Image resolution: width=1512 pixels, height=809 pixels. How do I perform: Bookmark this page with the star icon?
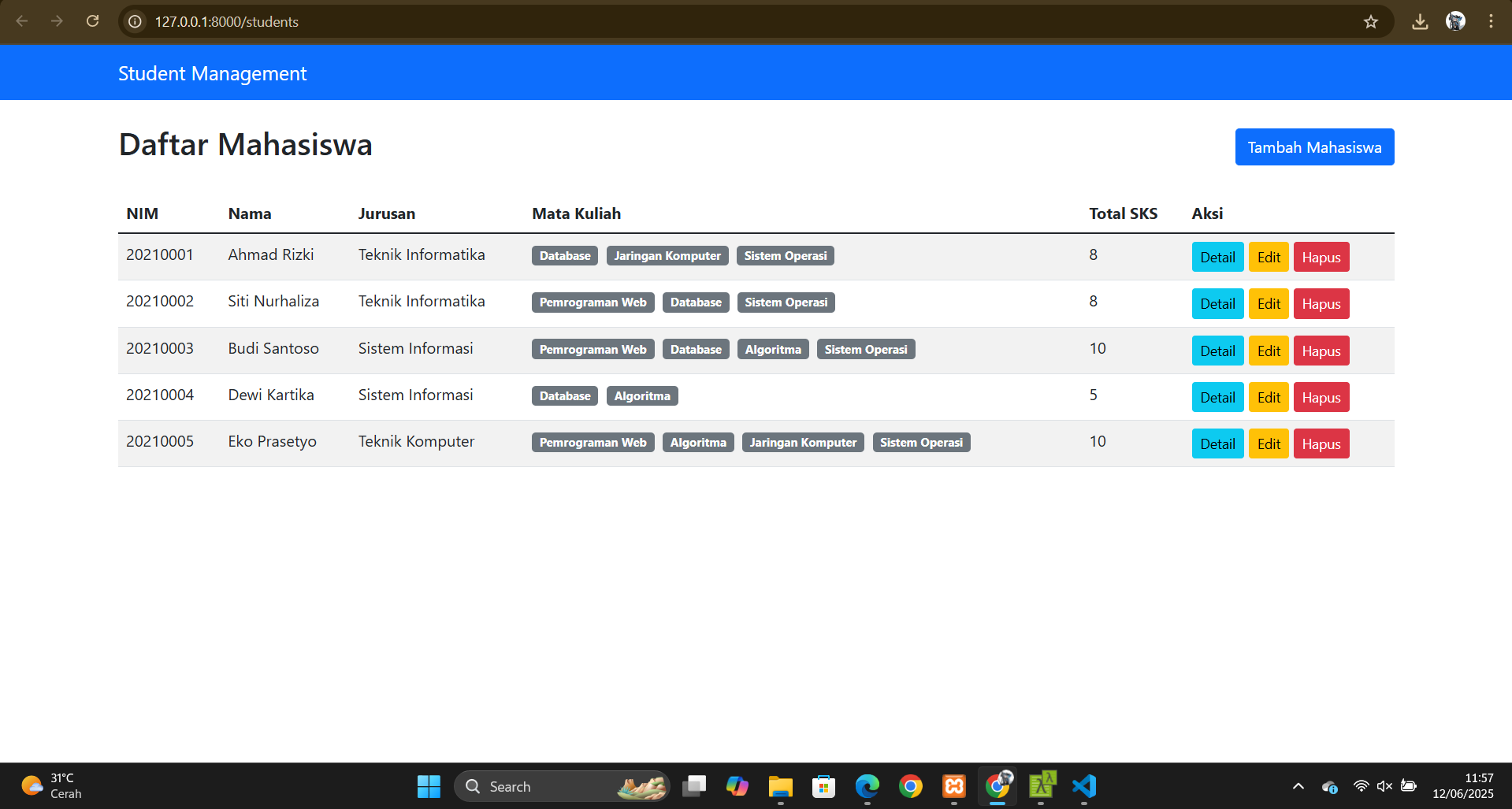(1371, 22)
